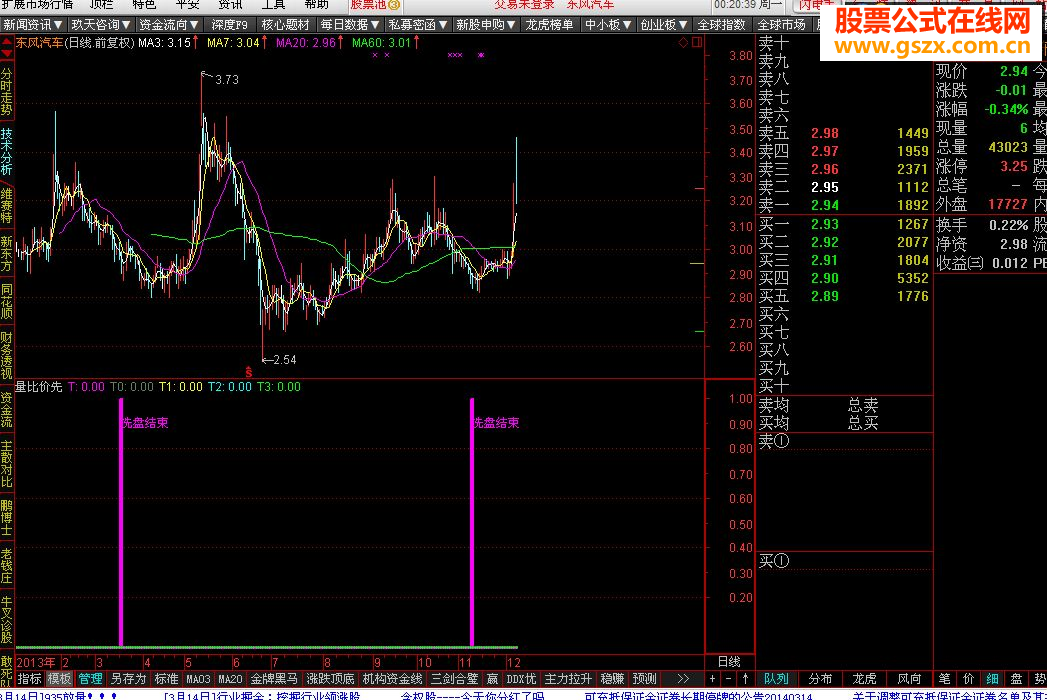The image size is (1047, 700).
Task: Open the 资讯 menu in the menu bar
Action: (x=230, y=5)
